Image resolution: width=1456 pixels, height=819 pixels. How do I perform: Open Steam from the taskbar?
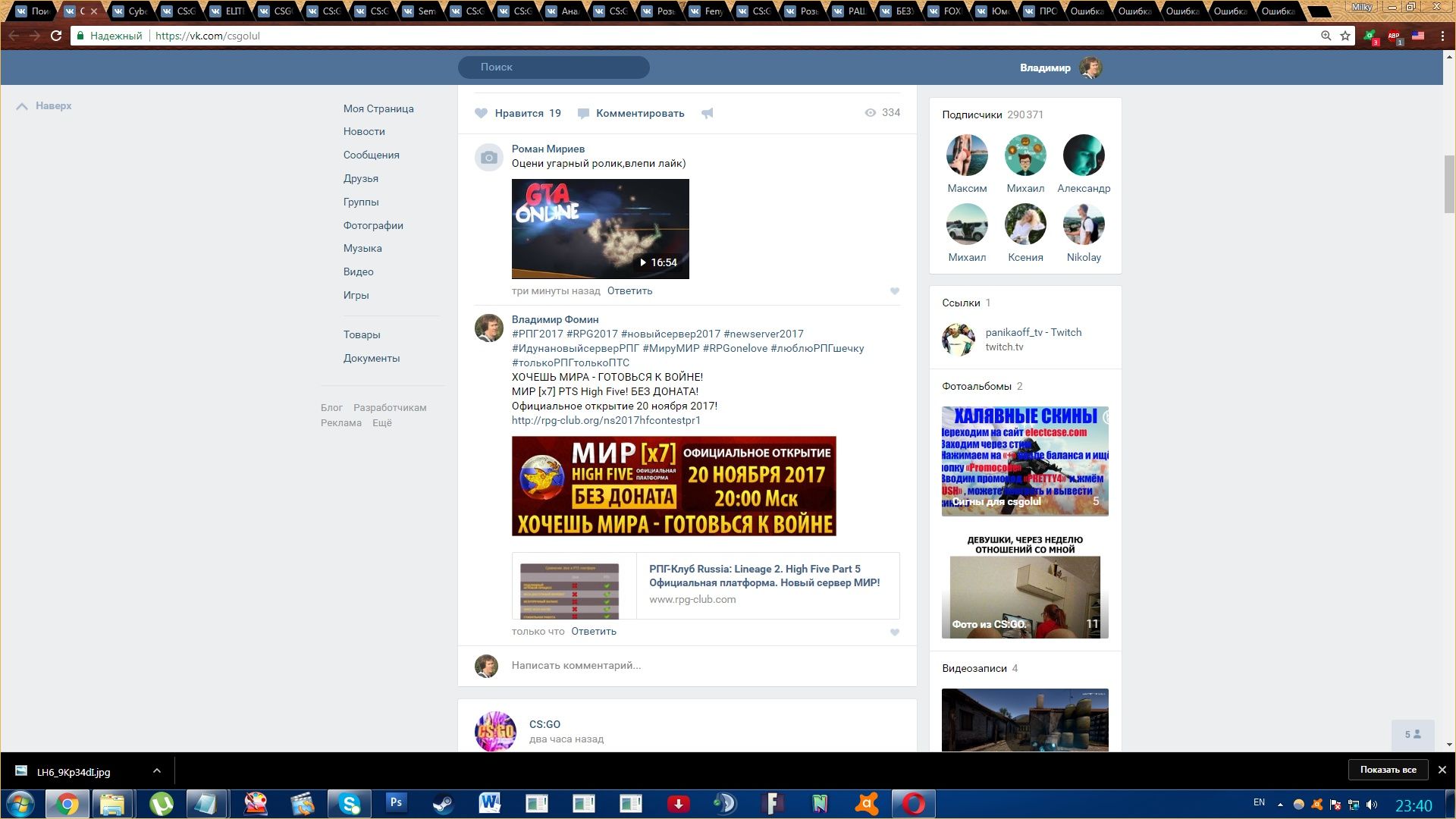[x=443, y=804]
